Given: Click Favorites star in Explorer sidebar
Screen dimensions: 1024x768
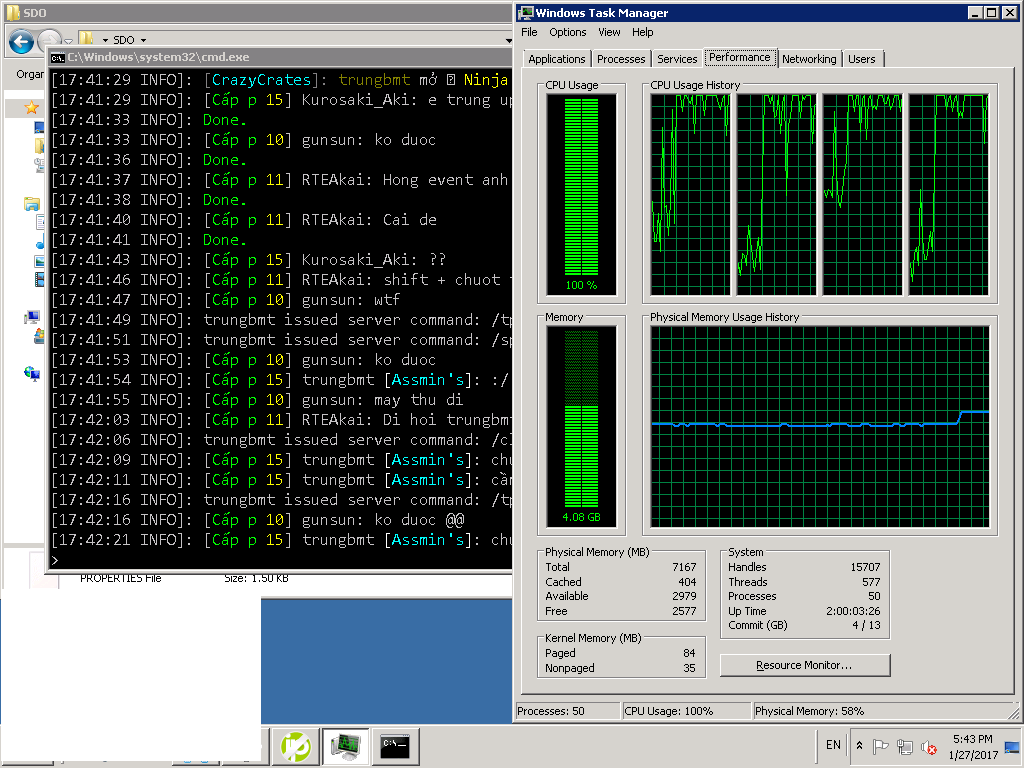Looking at the screenshot, I should [32, 107].
